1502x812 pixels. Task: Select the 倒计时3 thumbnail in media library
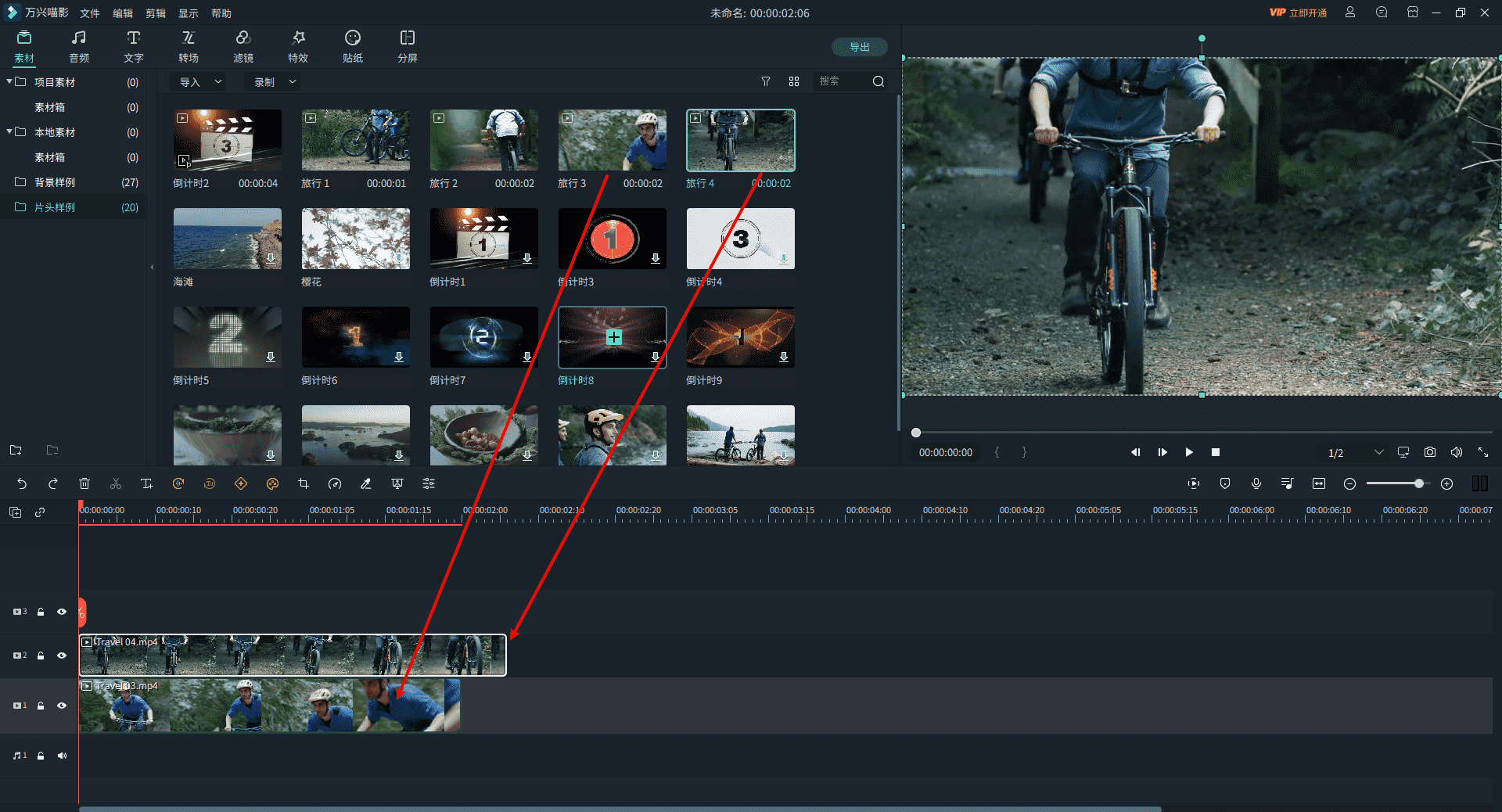pyautogui.click(x=612, y=239)
